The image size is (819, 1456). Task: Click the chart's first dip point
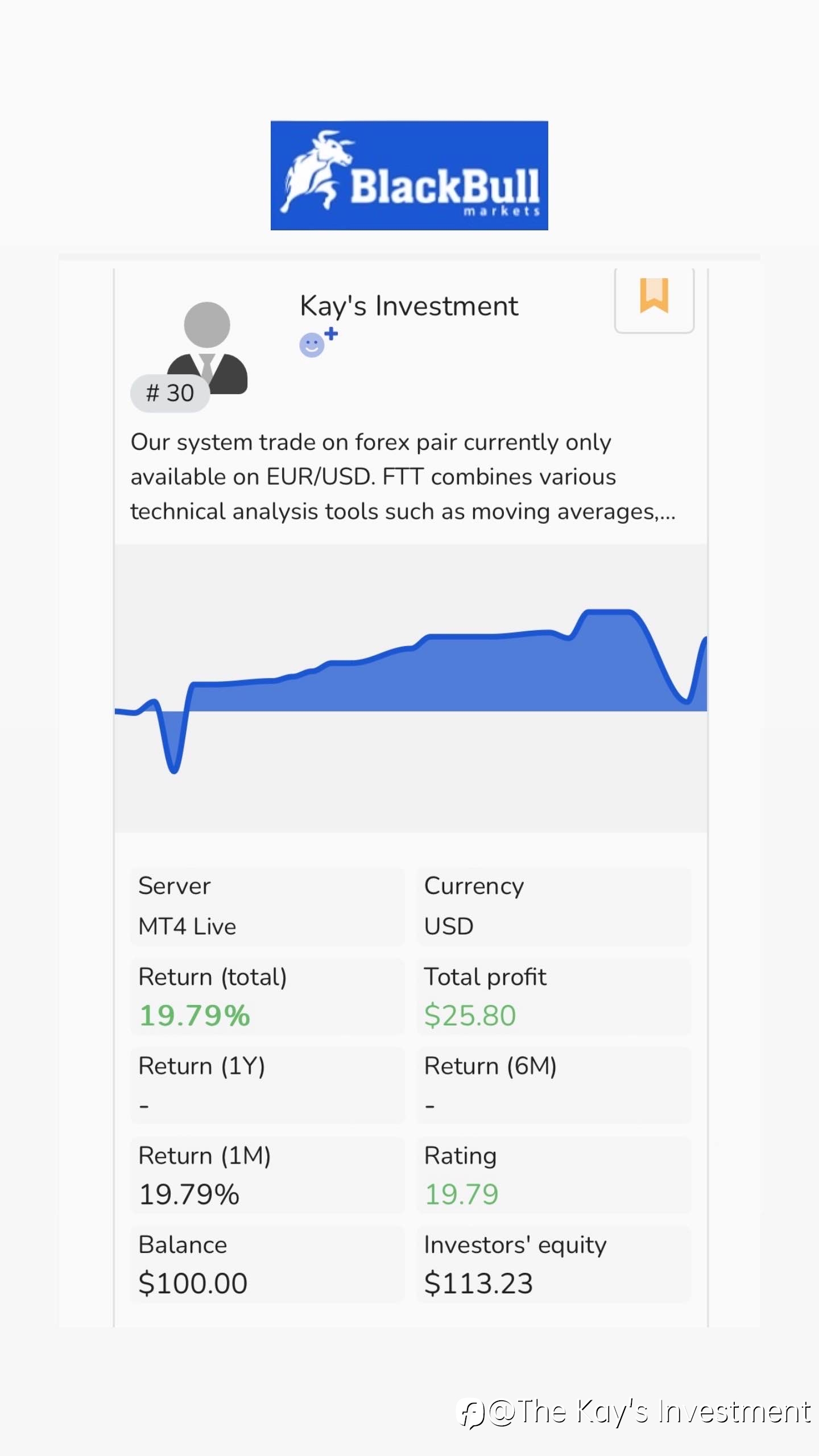point(174,769)
